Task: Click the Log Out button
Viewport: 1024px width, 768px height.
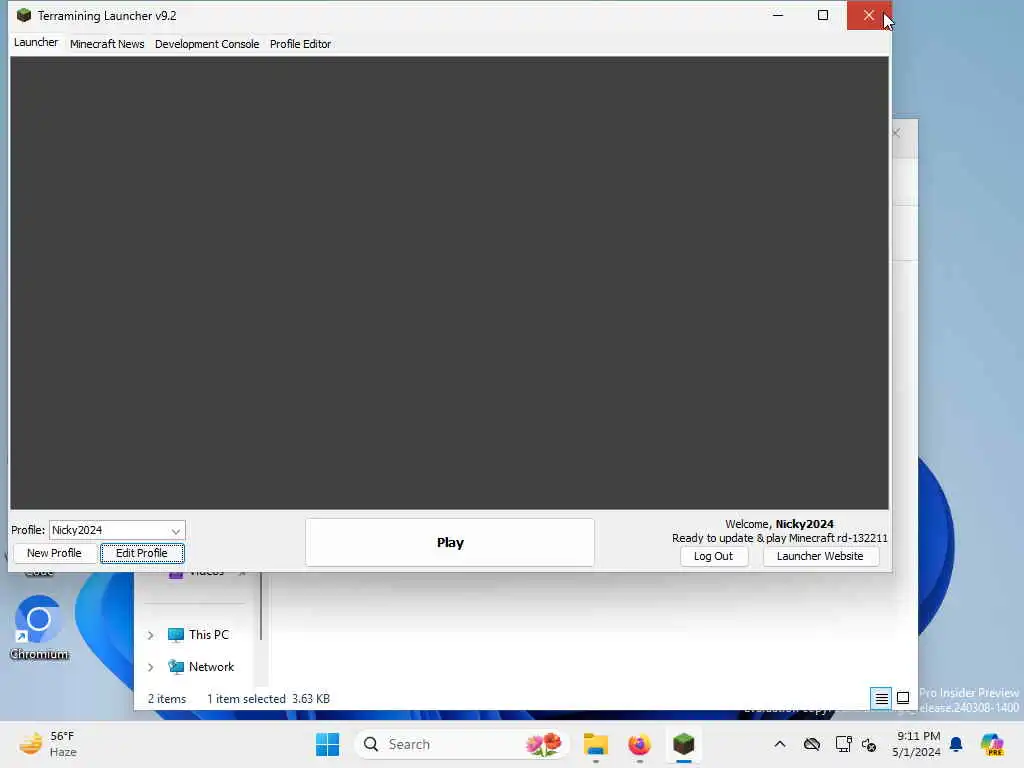Action: tap(713, 556)
